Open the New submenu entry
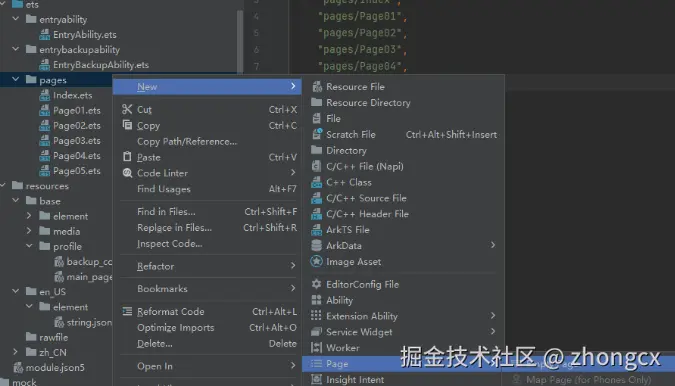 (x=207, y=86)
